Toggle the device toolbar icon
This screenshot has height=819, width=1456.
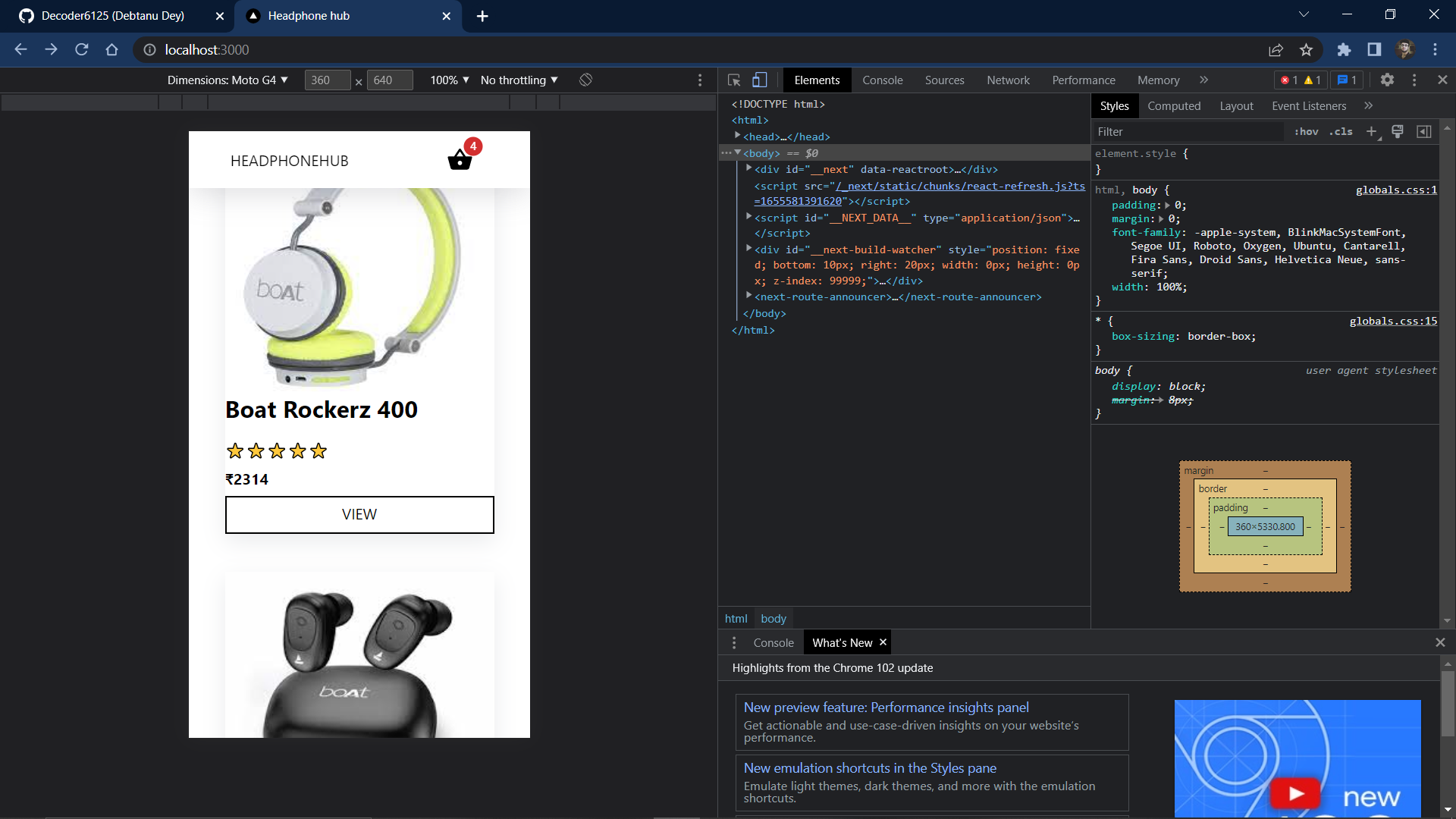[759, 80]
